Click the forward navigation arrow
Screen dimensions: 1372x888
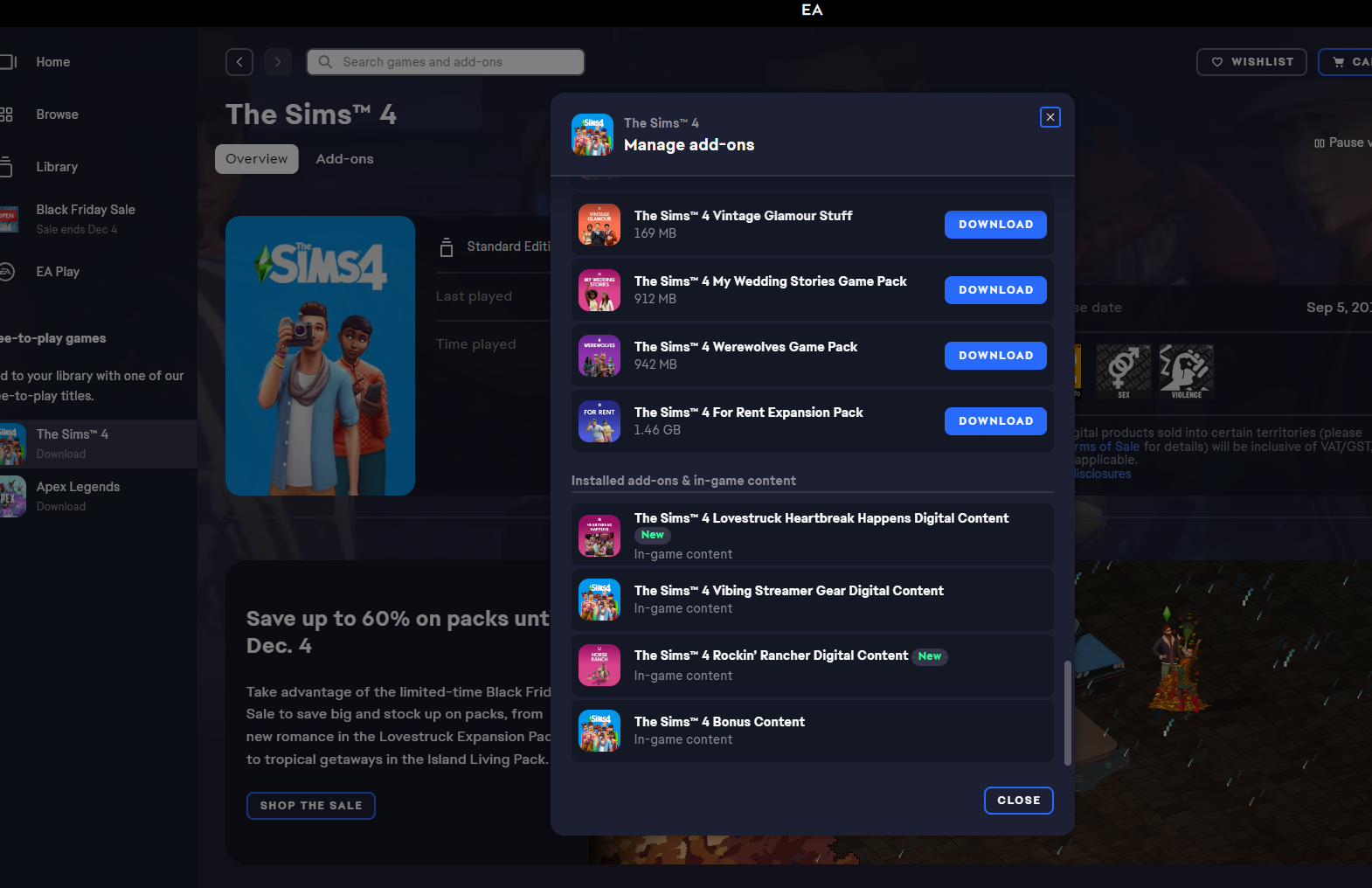(278, 62)
